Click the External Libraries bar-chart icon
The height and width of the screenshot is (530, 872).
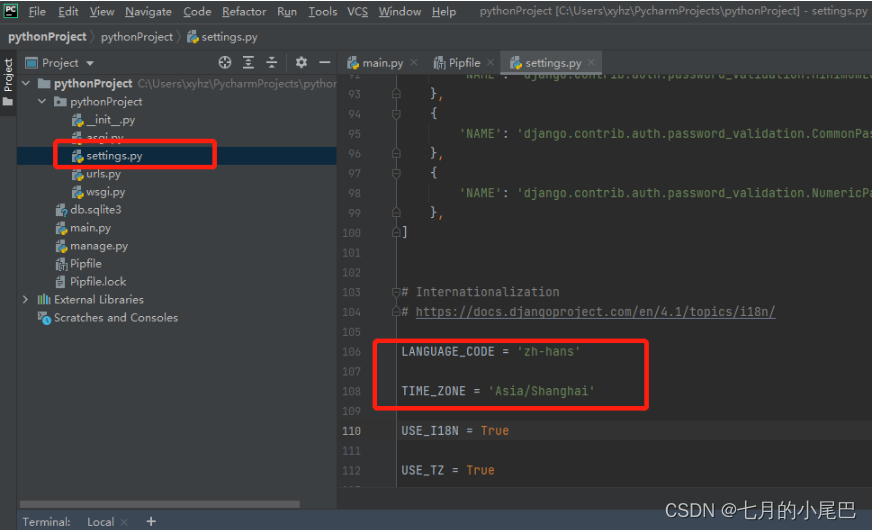point(44,299)
